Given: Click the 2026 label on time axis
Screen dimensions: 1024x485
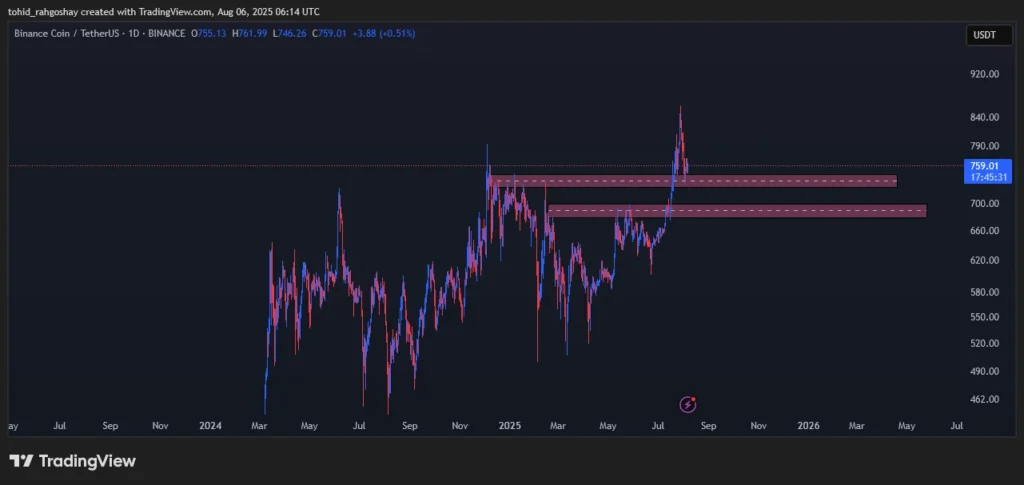Looking at the screenshot, I should [x=808, y=426].
